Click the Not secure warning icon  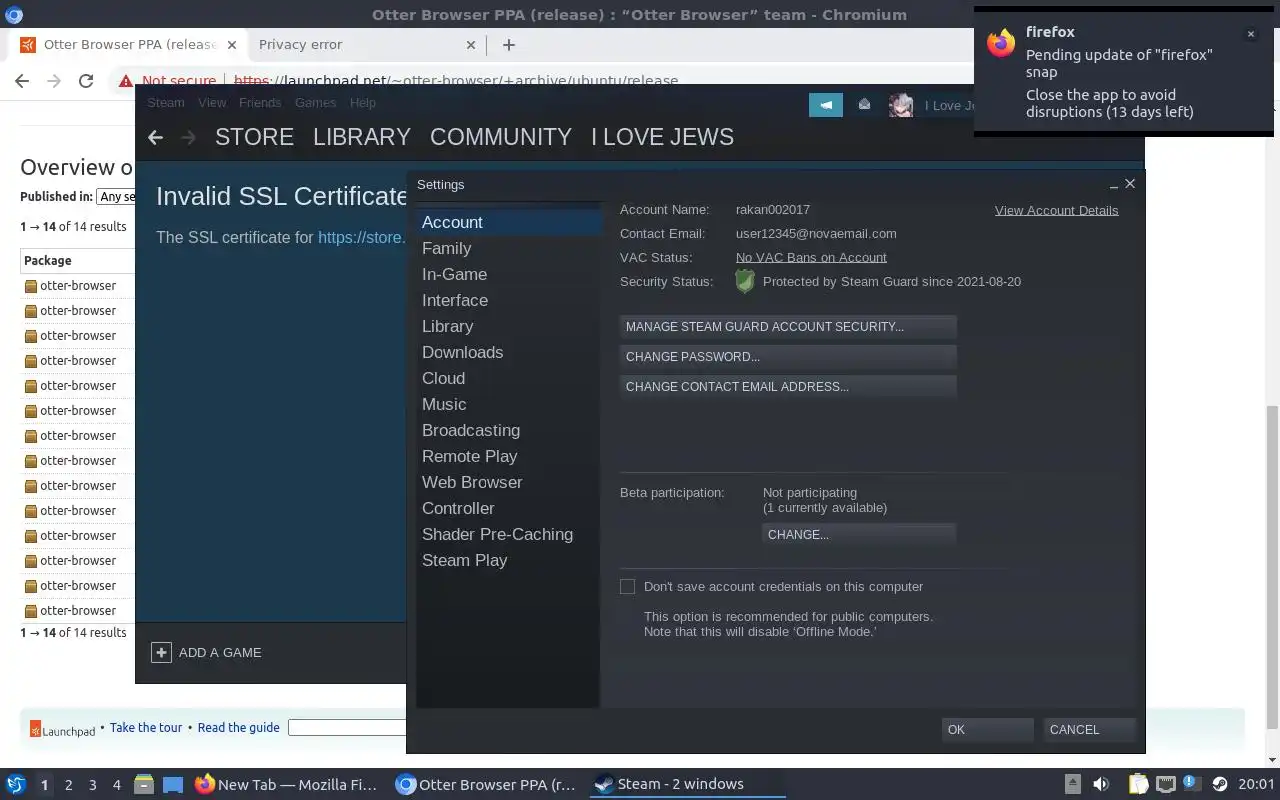[x=126, y=81]
